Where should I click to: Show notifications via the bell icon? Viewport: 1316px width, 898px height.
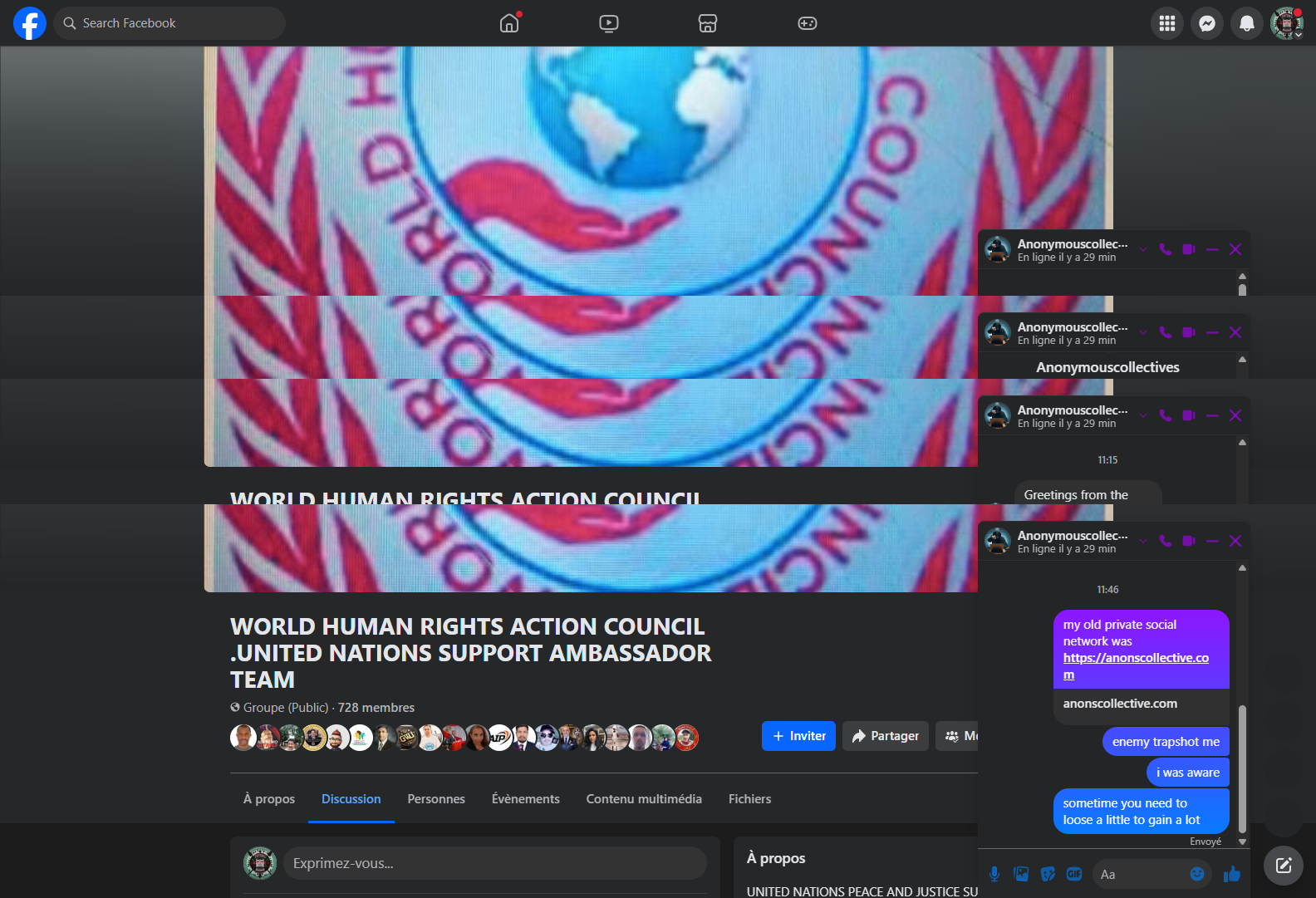point(1247,23)
